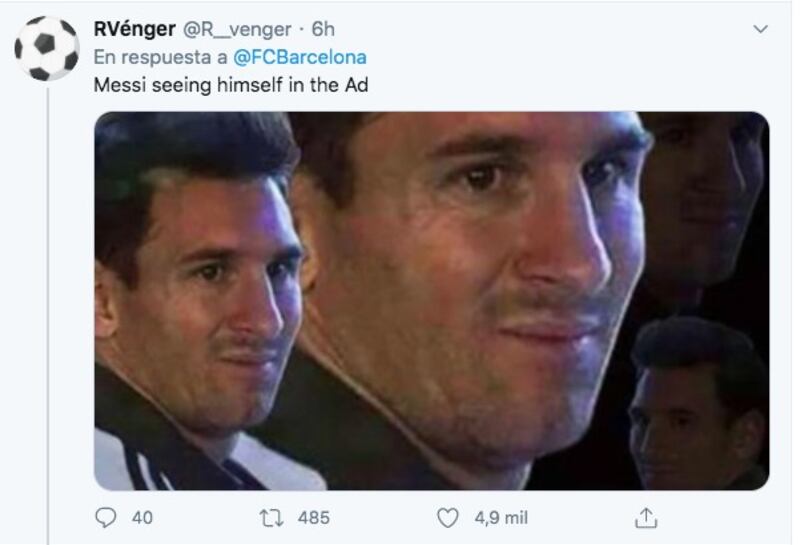Like the tweet with the heart icon
This screenshot has width=800, height=545.
(x=448, y=518)
